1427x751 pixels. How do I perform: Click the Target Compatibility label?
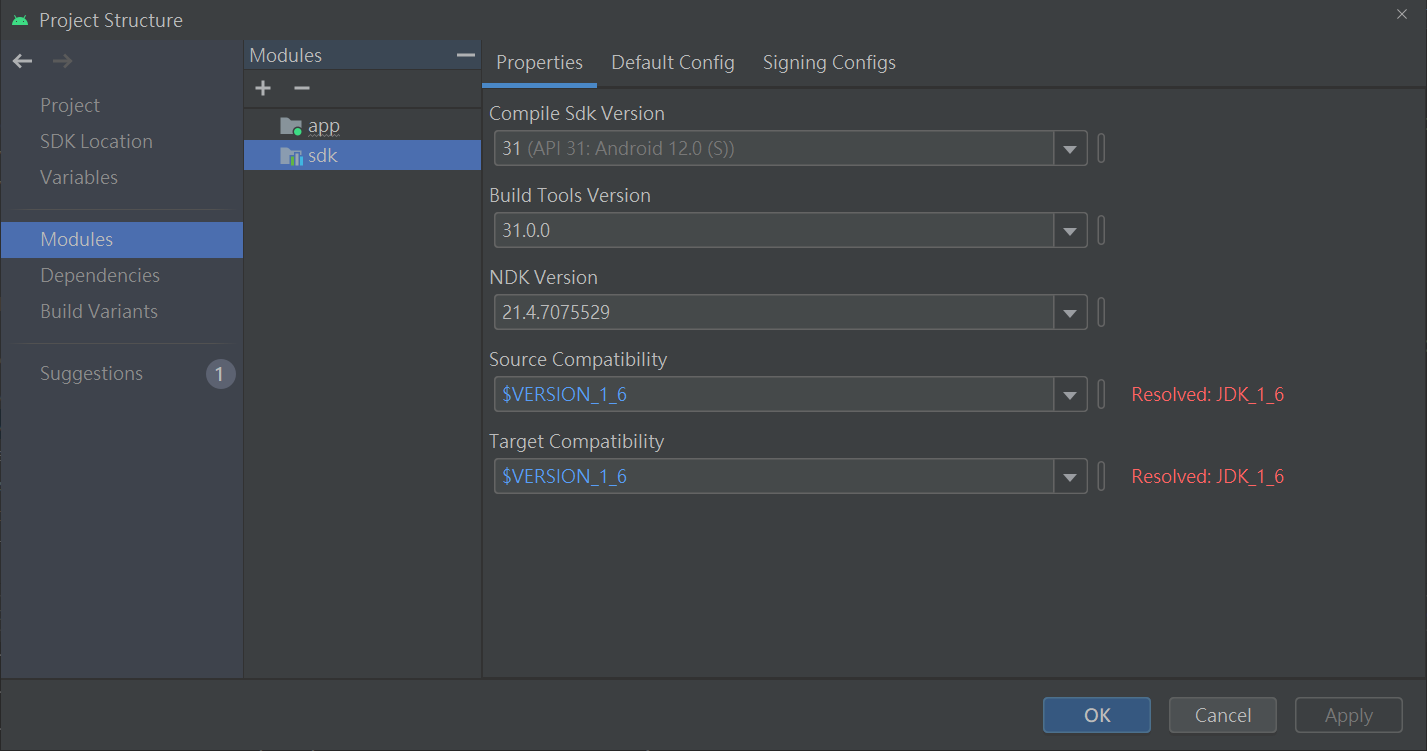pyautogui.click(x=577, y=442)
